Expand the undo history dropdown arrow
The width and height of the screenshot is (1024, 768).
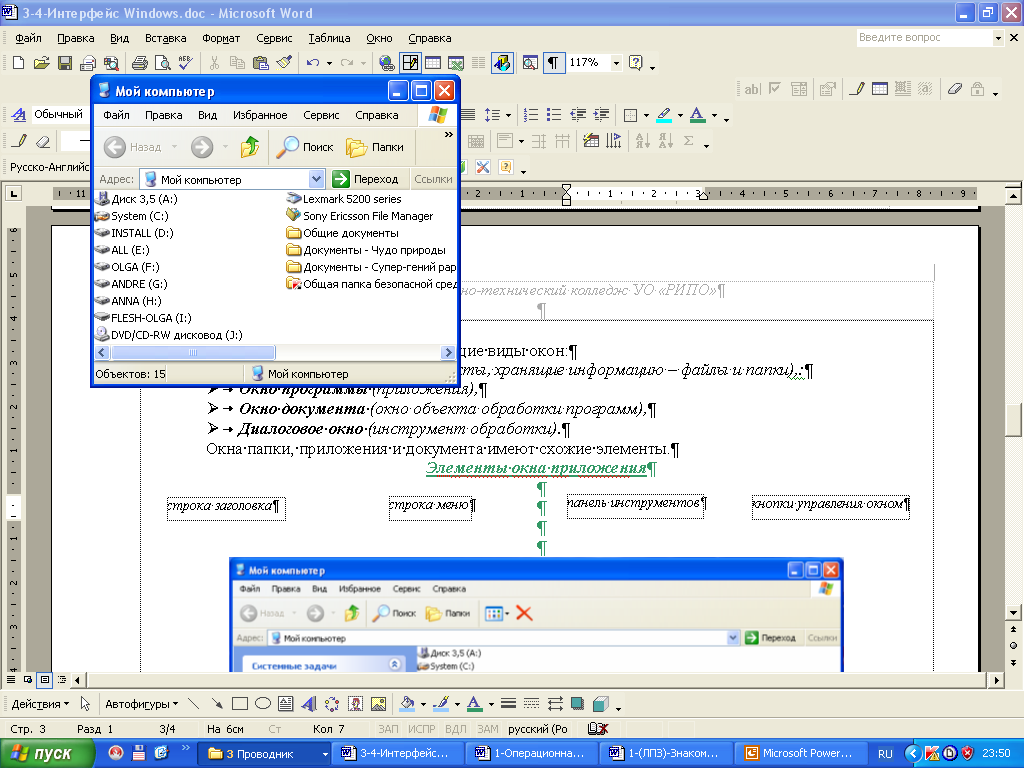click(329, 63)
